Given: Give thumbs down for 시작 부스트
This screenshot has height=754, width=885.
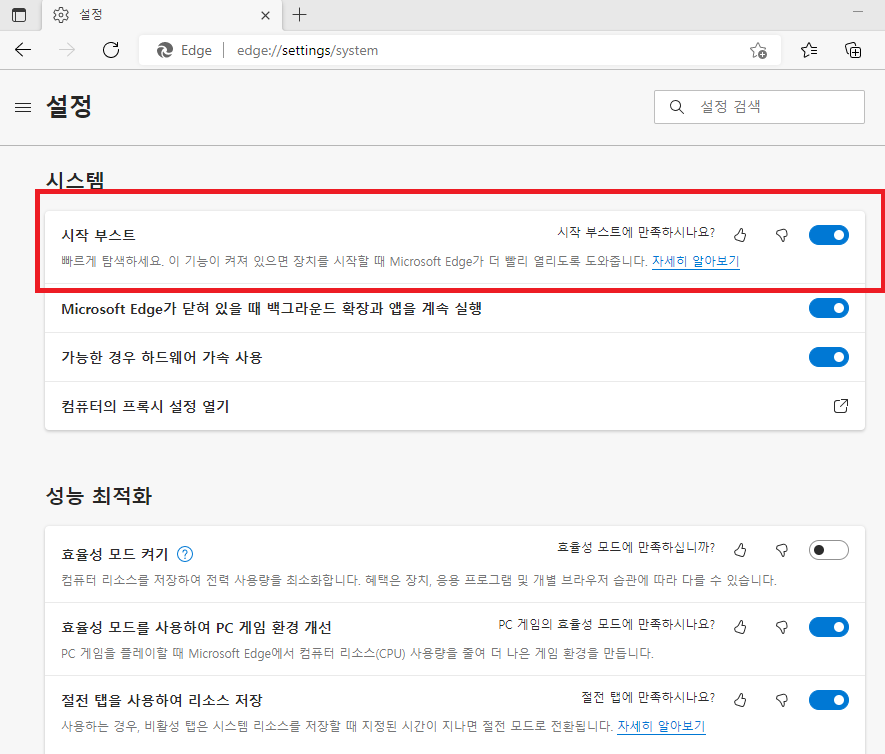Looking at the screenshot, I should tap(782, 235).
